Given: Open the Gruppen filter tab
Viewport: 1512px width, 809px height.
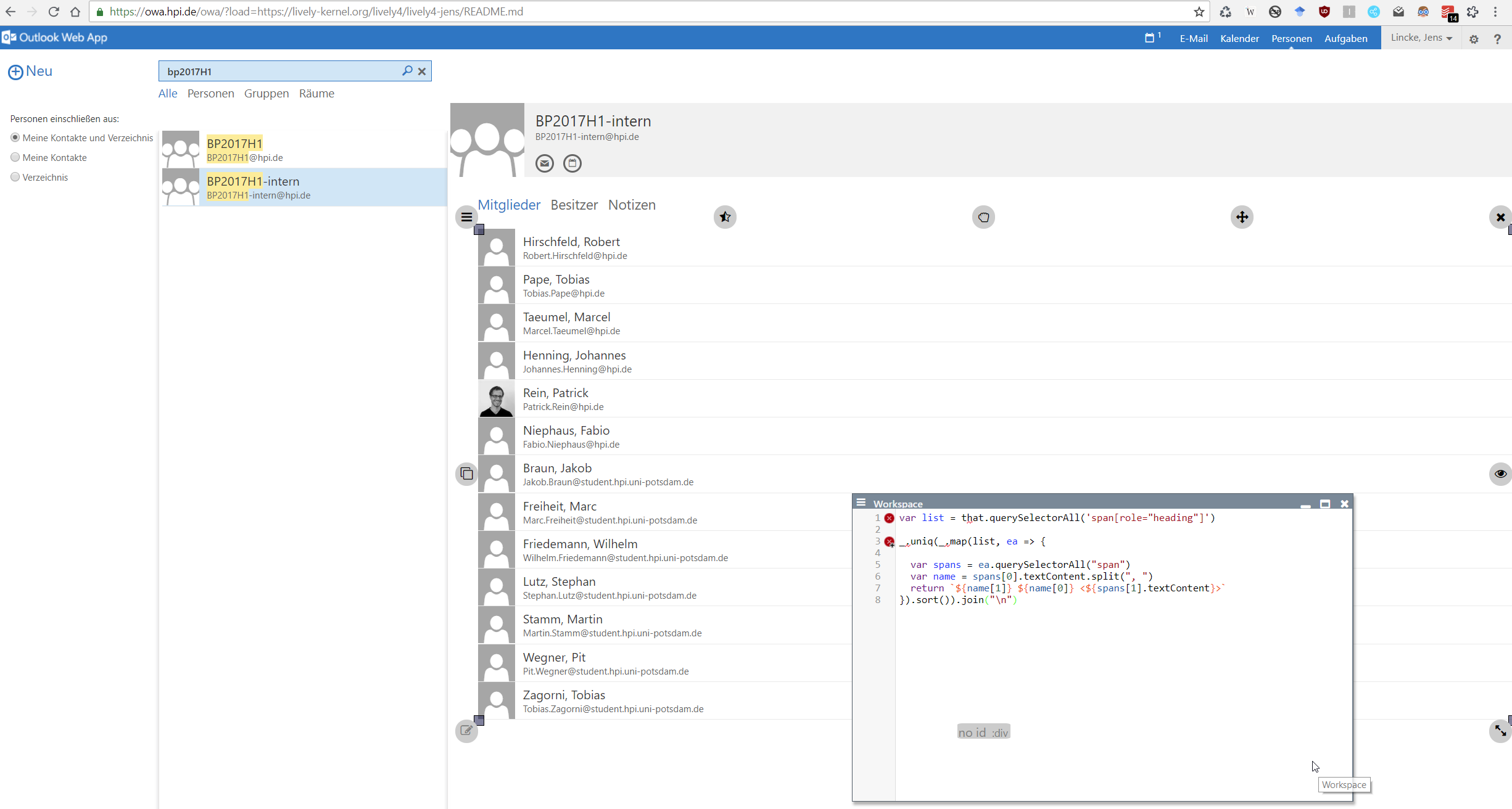Looking at the screenshot, I should pos(266,93).
